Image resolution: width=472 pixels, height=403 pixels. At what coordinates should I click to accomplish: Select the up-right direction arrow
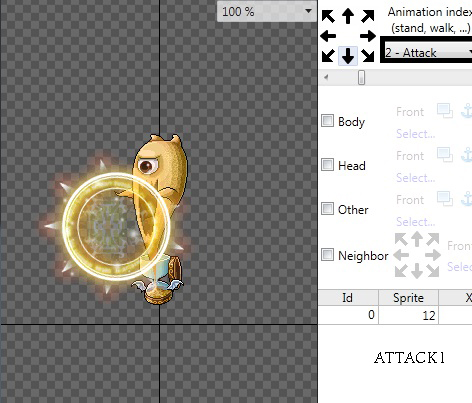pos(368,16)
